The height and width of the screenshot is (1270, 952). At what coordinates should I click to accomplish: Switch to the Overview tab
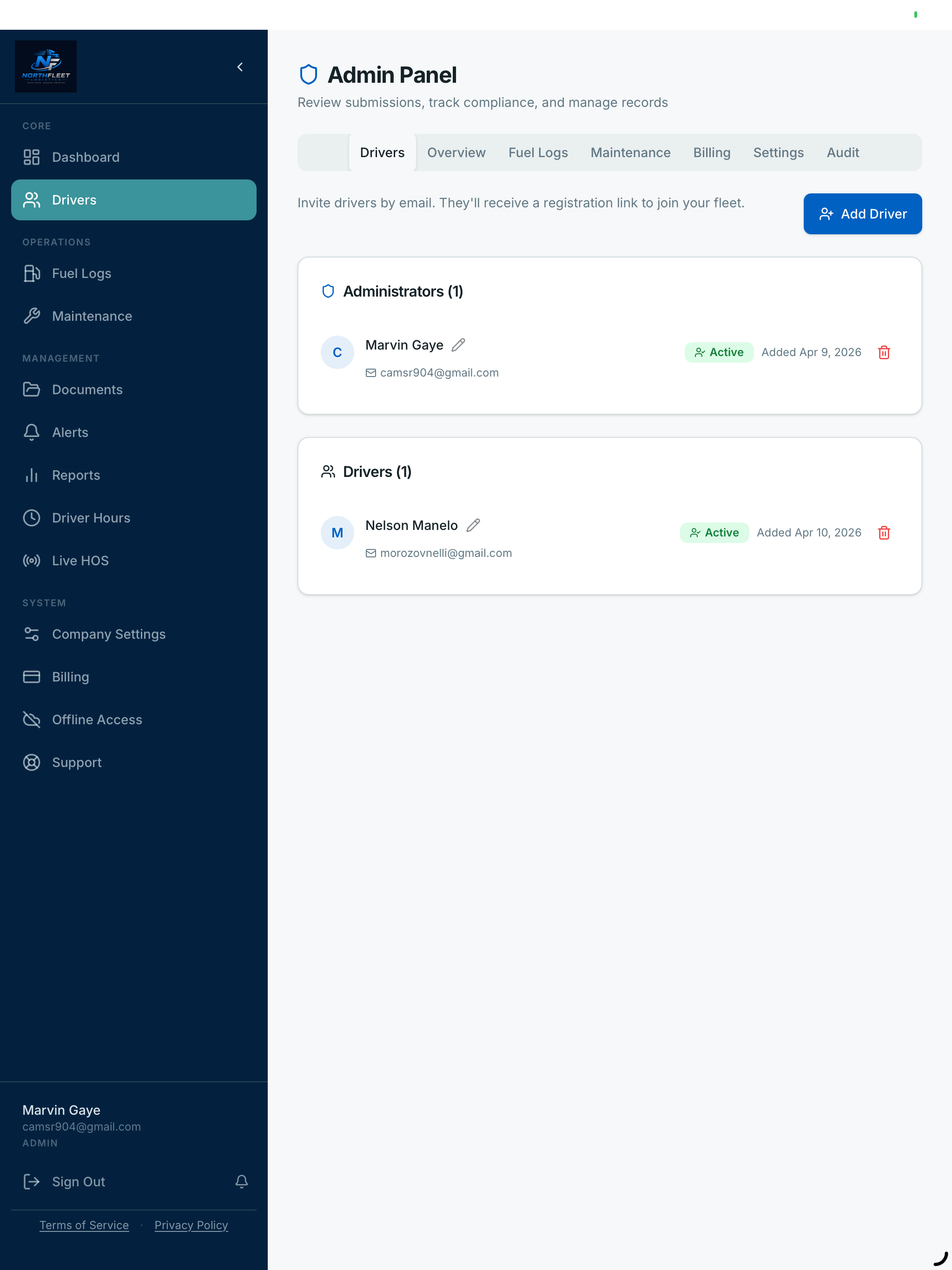tap(456, 153)
